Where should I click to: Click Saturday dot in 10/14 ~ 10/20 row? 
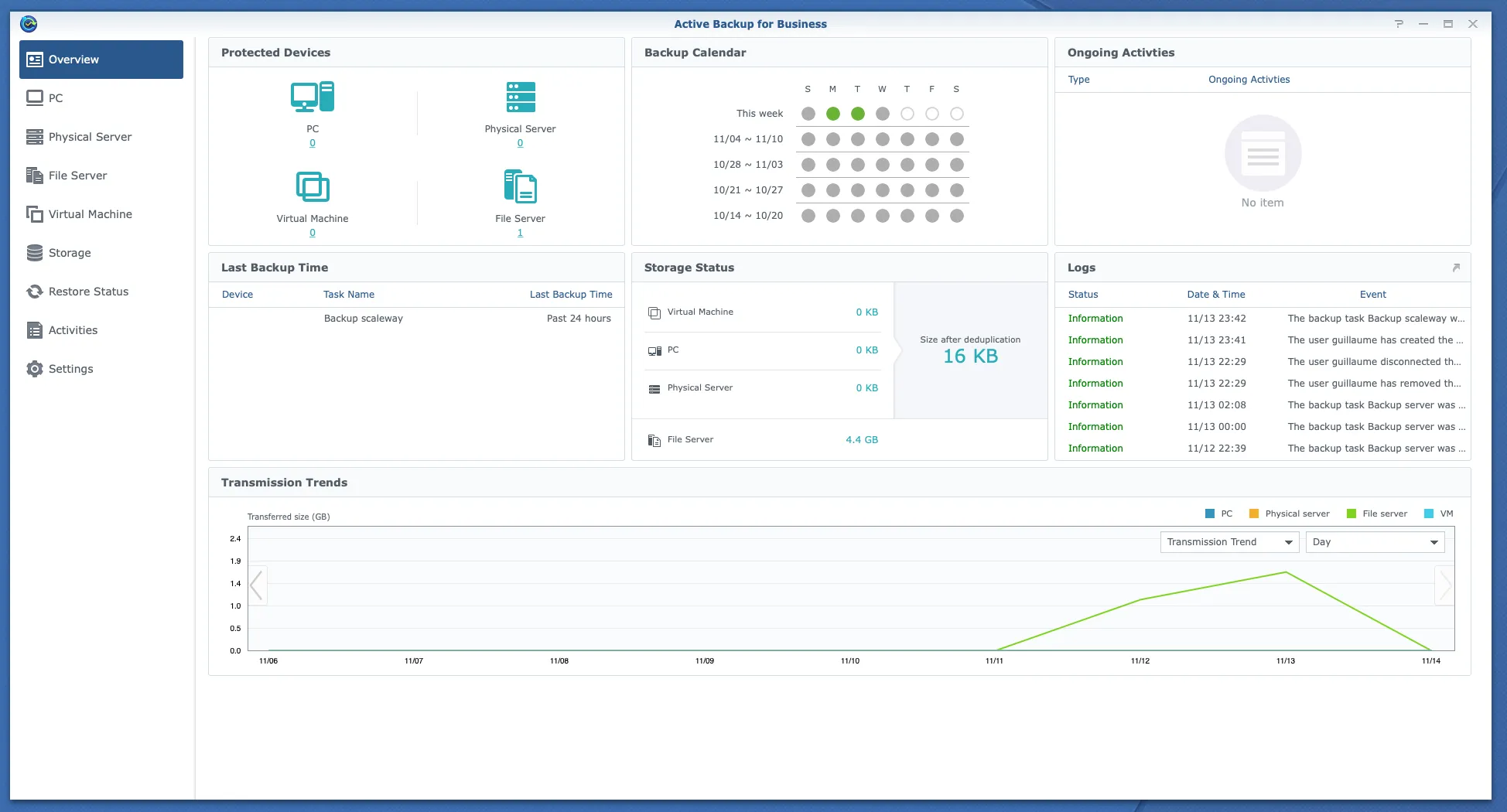[957, 216]
